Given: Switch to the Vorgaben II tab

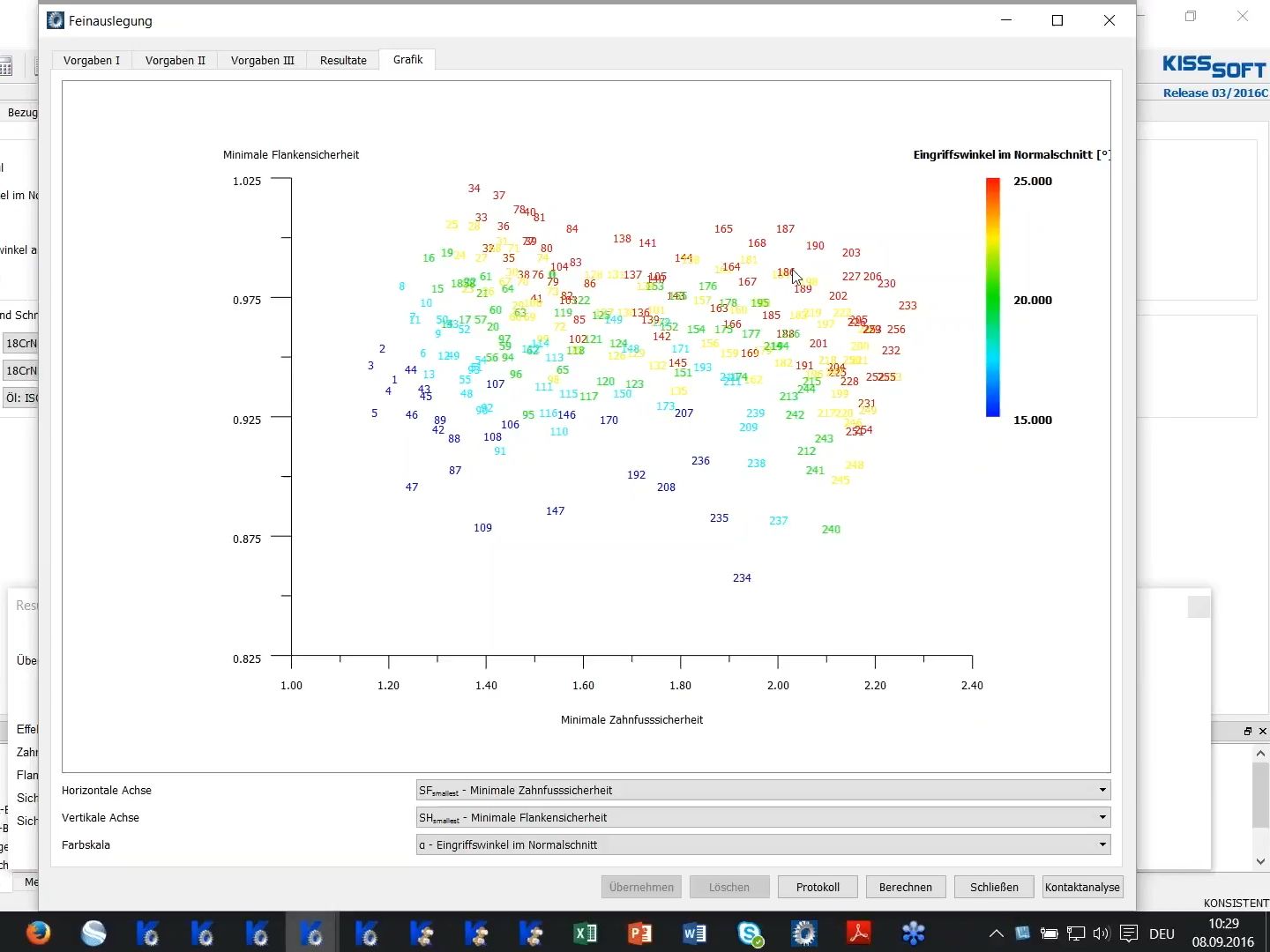Looking at the screenshot, I should [175, 60].
